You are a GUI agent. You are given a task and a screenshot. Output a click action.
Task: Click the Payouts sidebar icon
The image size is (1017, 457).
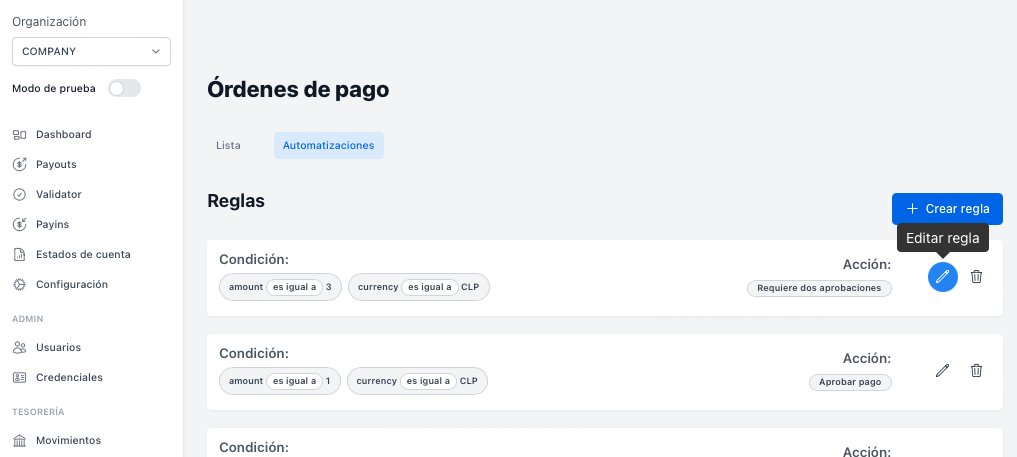[x=19, y=165]
